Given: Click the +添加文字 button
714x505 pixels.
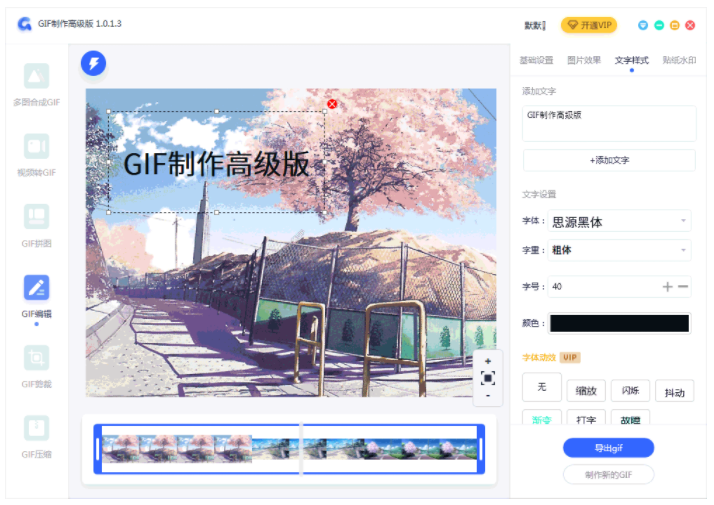Looking at the screenshot, I should point(609,160).
